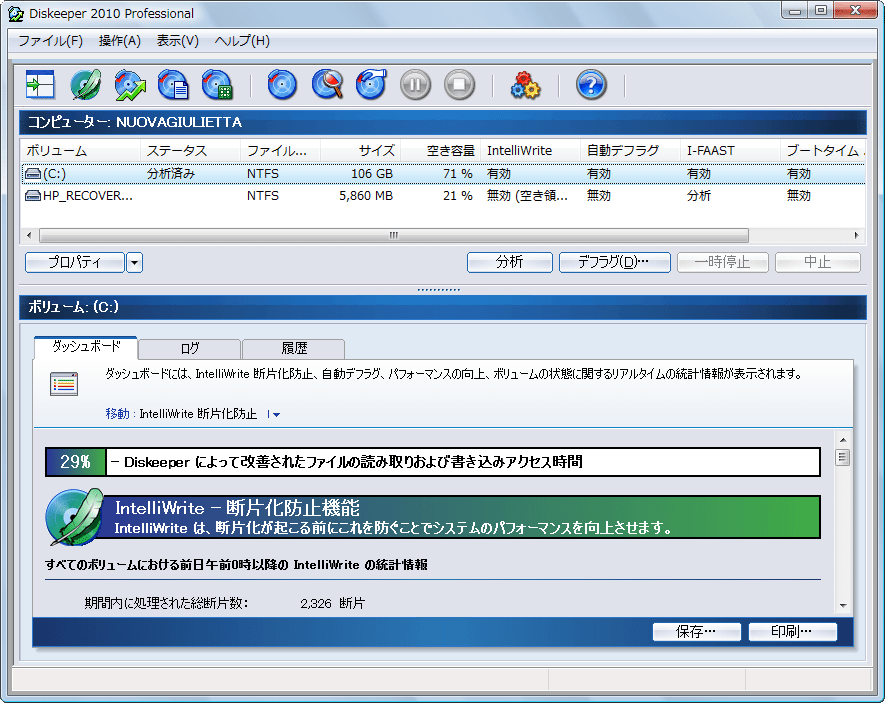Open the colored gears configuration icon
The height and width of the screenshot is (703, 885).
525,85
